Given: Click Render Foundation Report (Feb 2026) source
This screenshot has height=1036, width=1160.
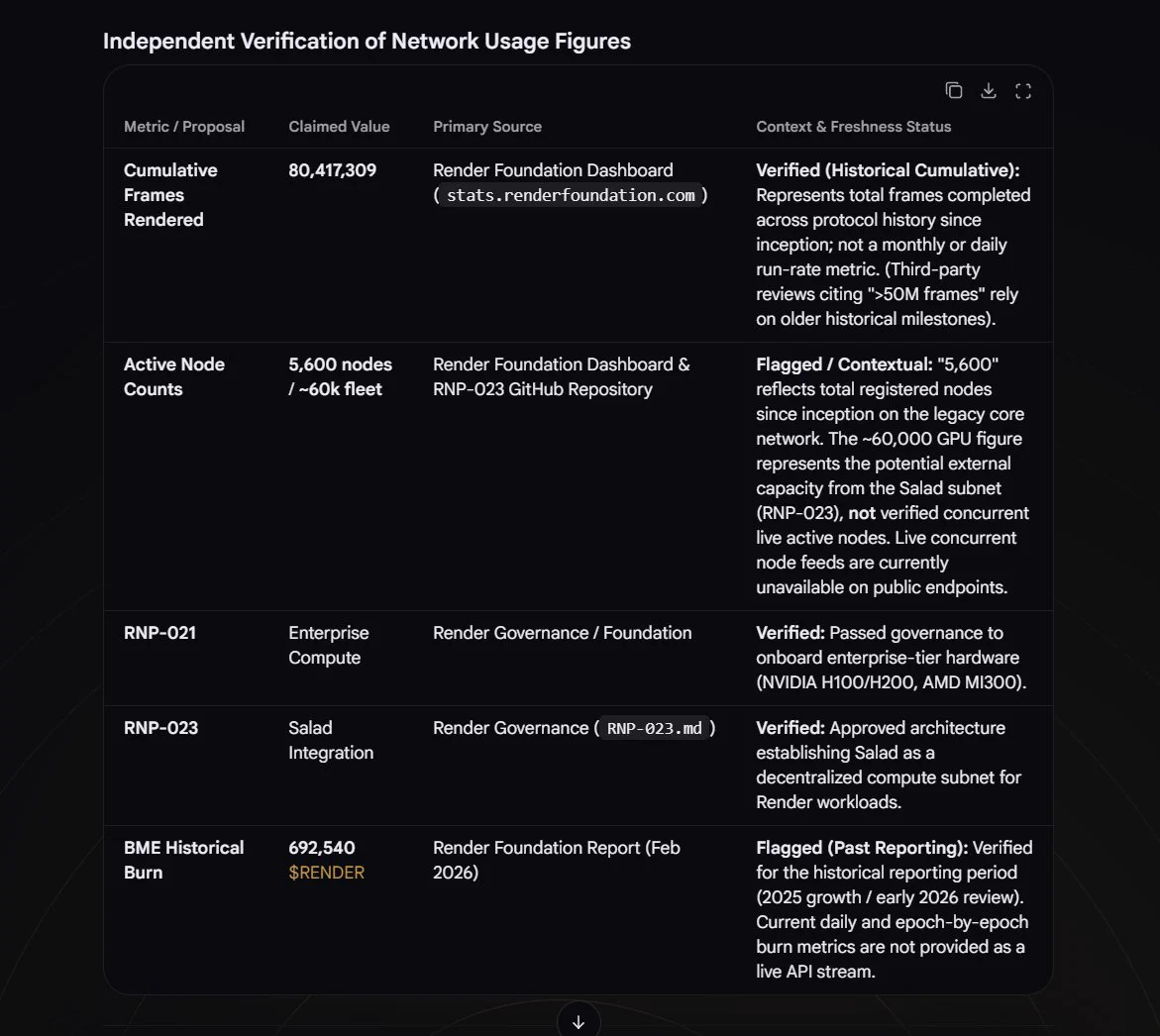Looking at the screenshot, I should (557, 860).
